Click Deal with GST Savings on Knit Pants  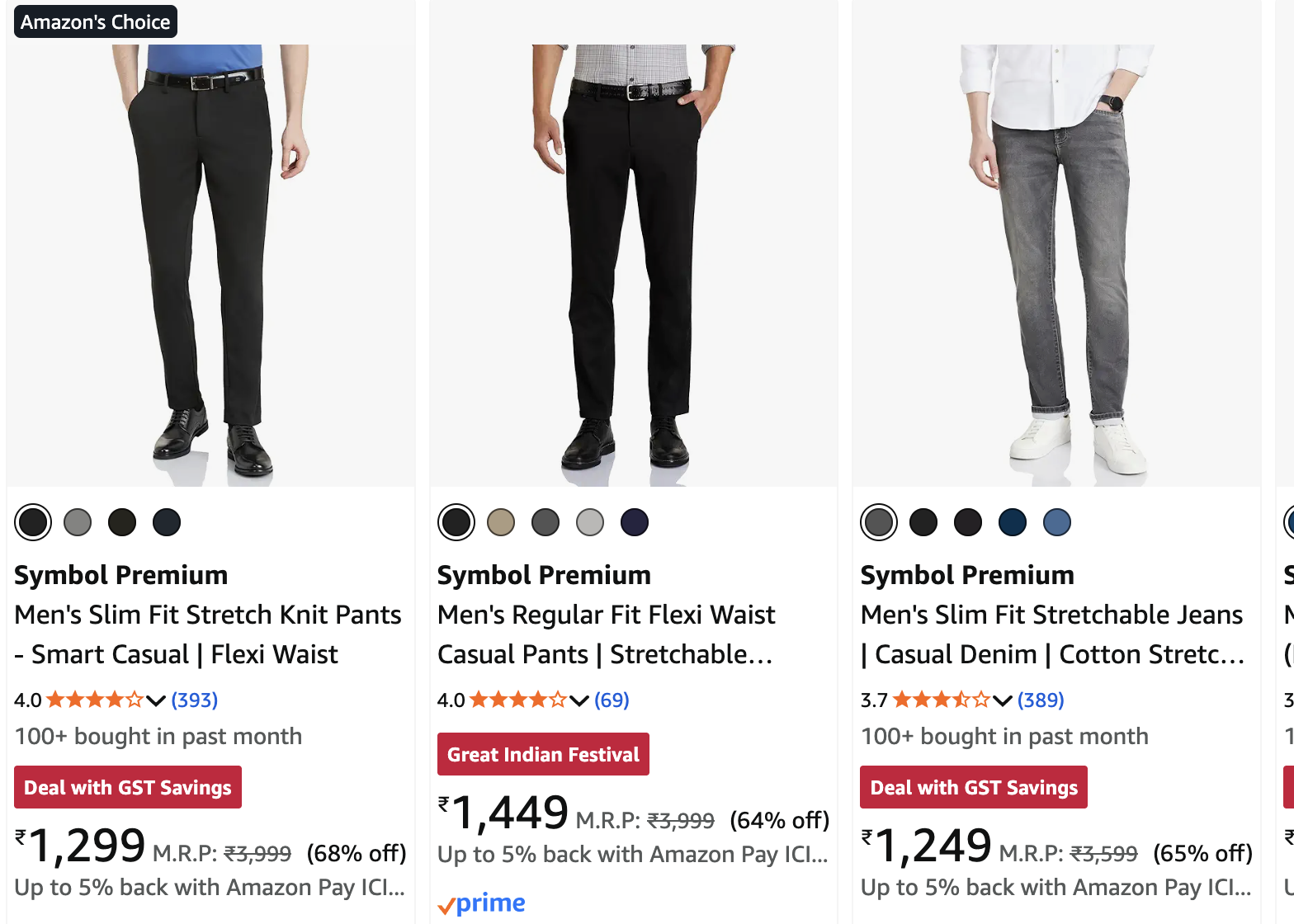point(128,787)
